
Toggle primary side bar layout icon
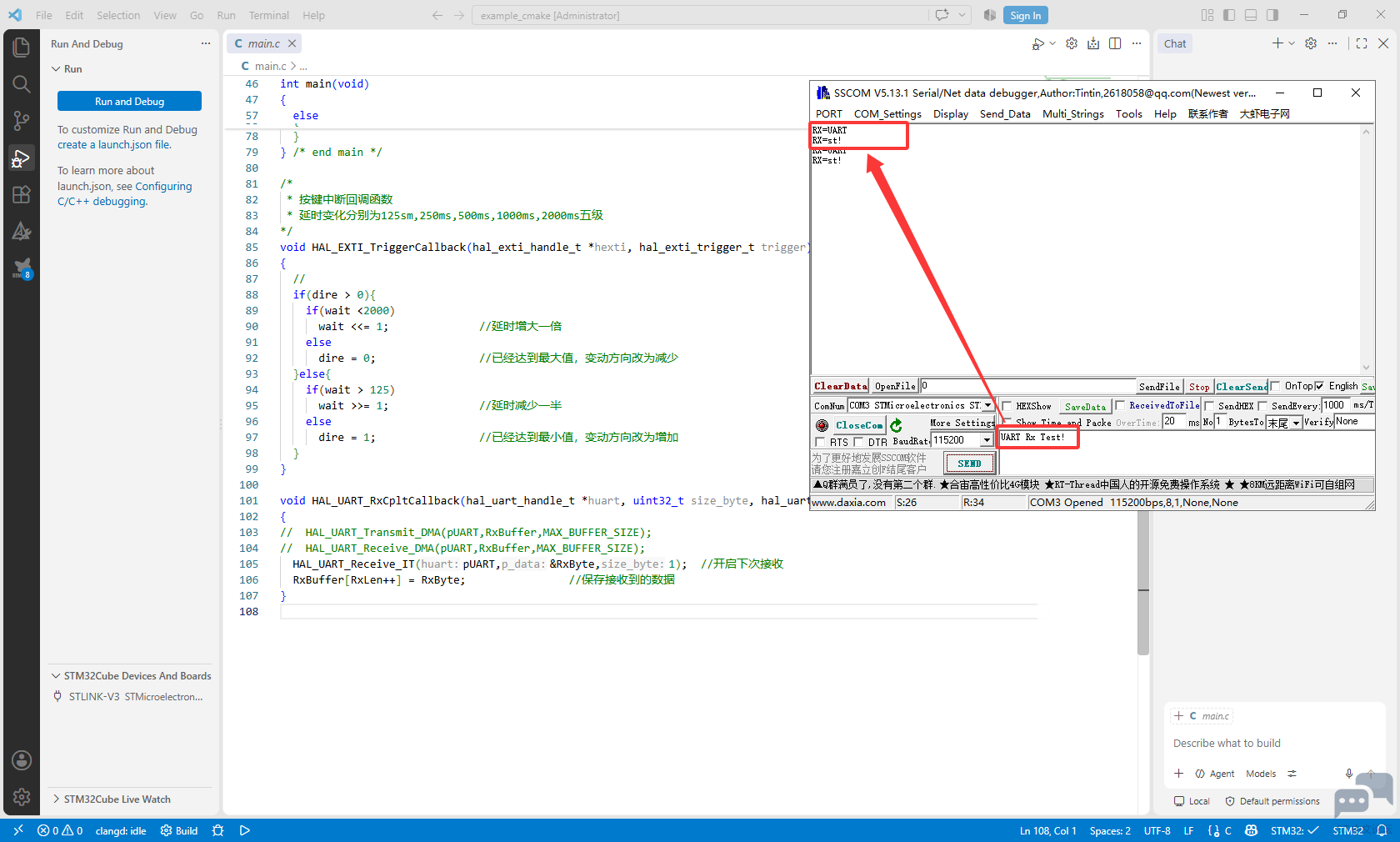[x=1229, y=15]
